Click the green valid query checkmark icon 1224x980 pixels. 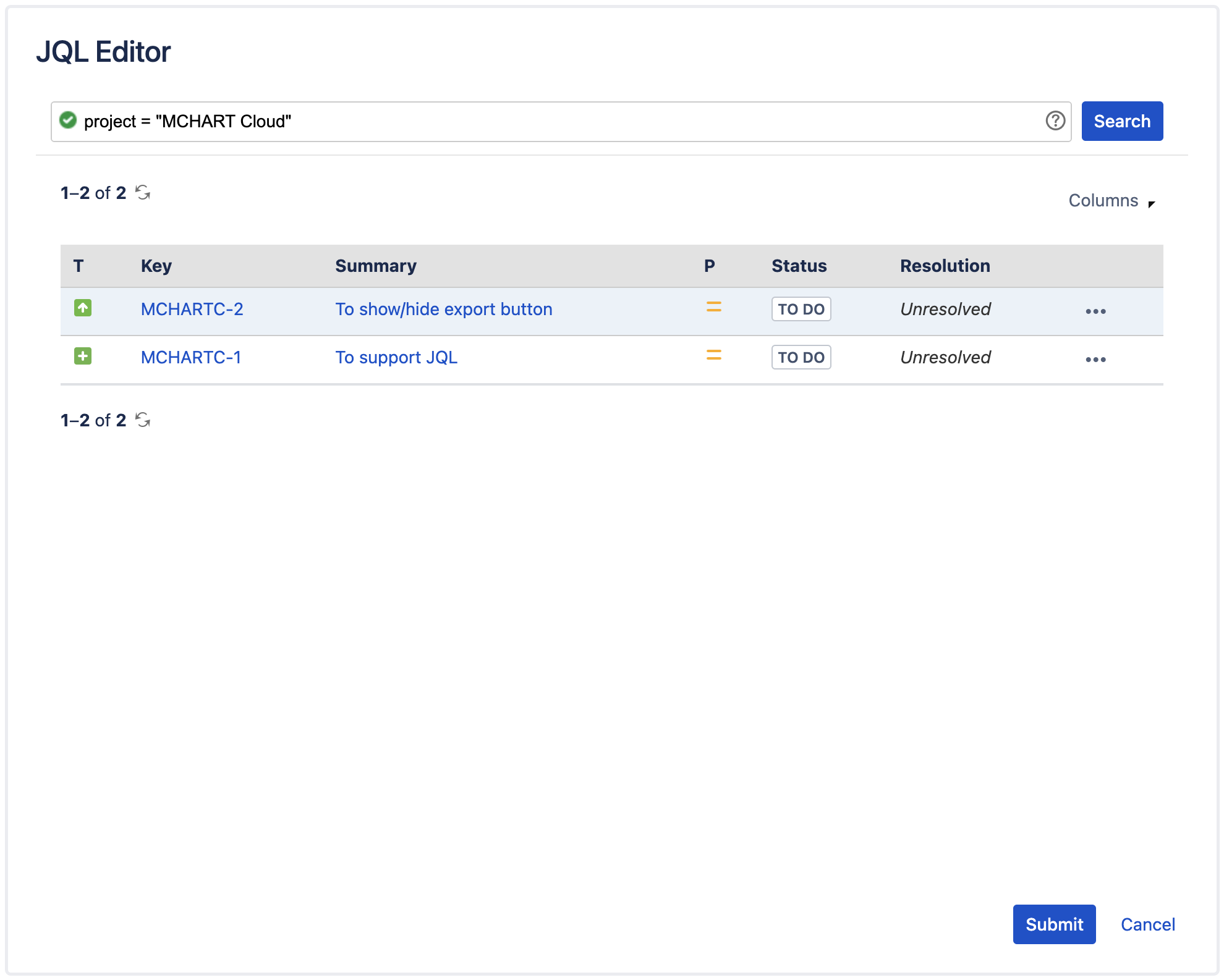[x=69, y=121]
